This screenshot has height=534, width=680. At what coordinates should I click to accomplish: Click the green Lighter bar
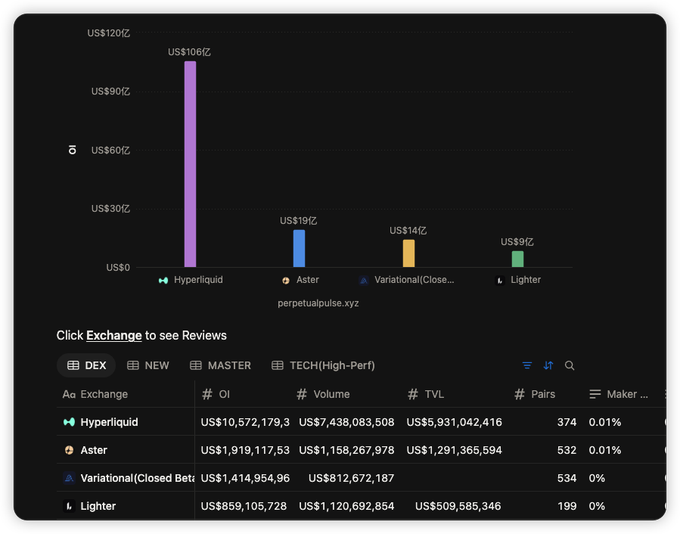pyautogui.click(x=517, y=259)
